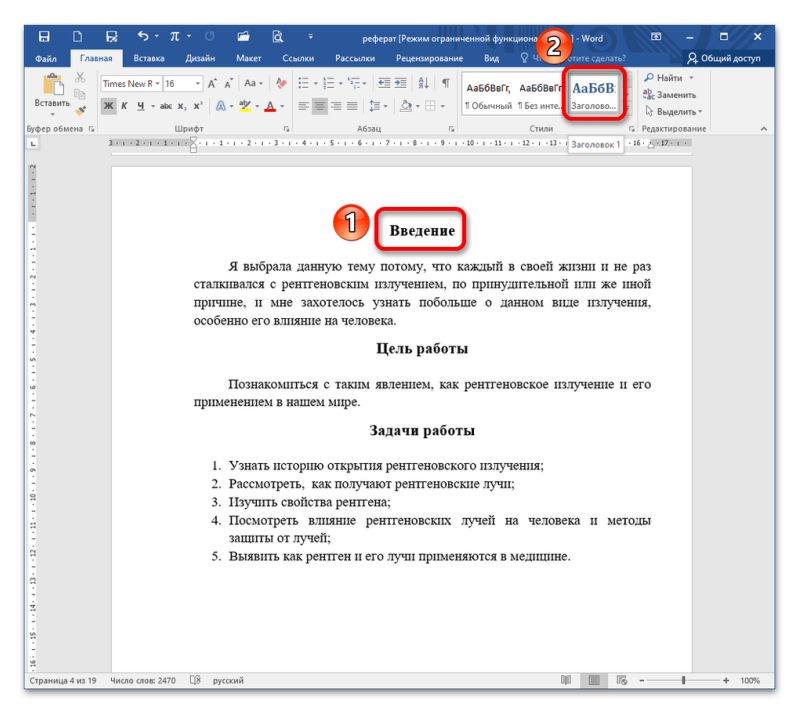Open the Выделить selection dropdown
Image resolution: width=800 pixels, height=714 pixels.
pyautogui.click(x=673, y=111)
